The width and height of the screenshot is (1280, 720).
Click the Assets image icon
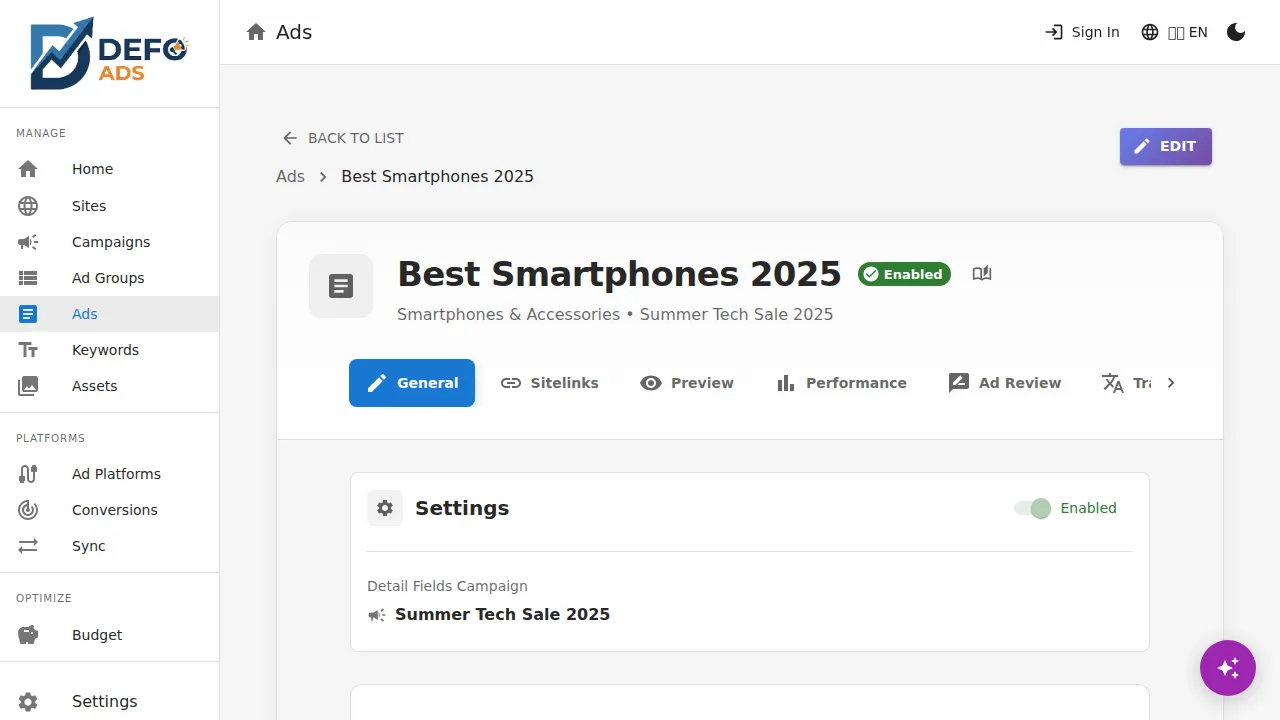click(x=28, y=386)
